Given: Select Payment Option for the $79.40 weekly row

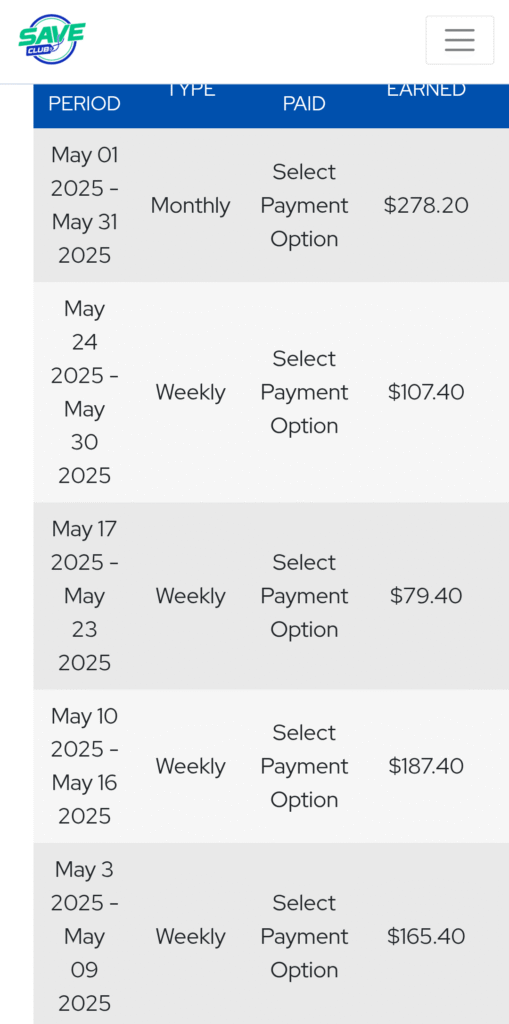Looking at the screenshot, I should [x=304, y=596].
